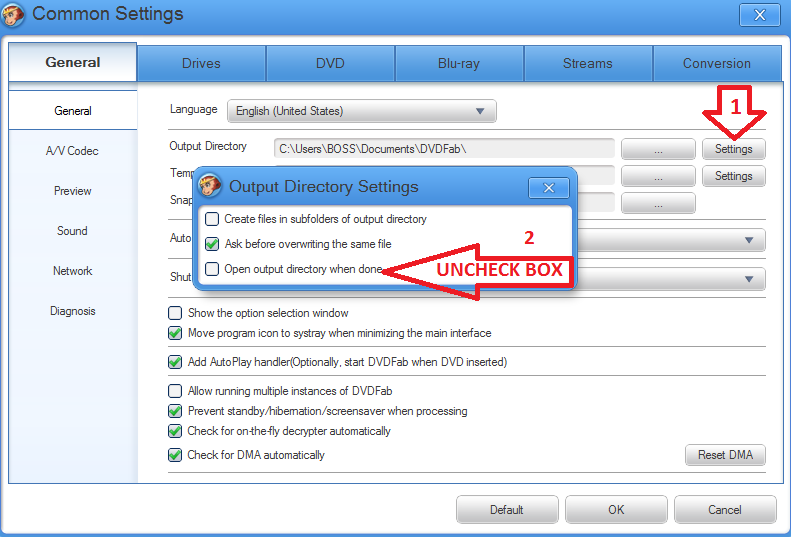Click the Default button
The height and width of the screenshot is (537, 791).
[507, 510]
